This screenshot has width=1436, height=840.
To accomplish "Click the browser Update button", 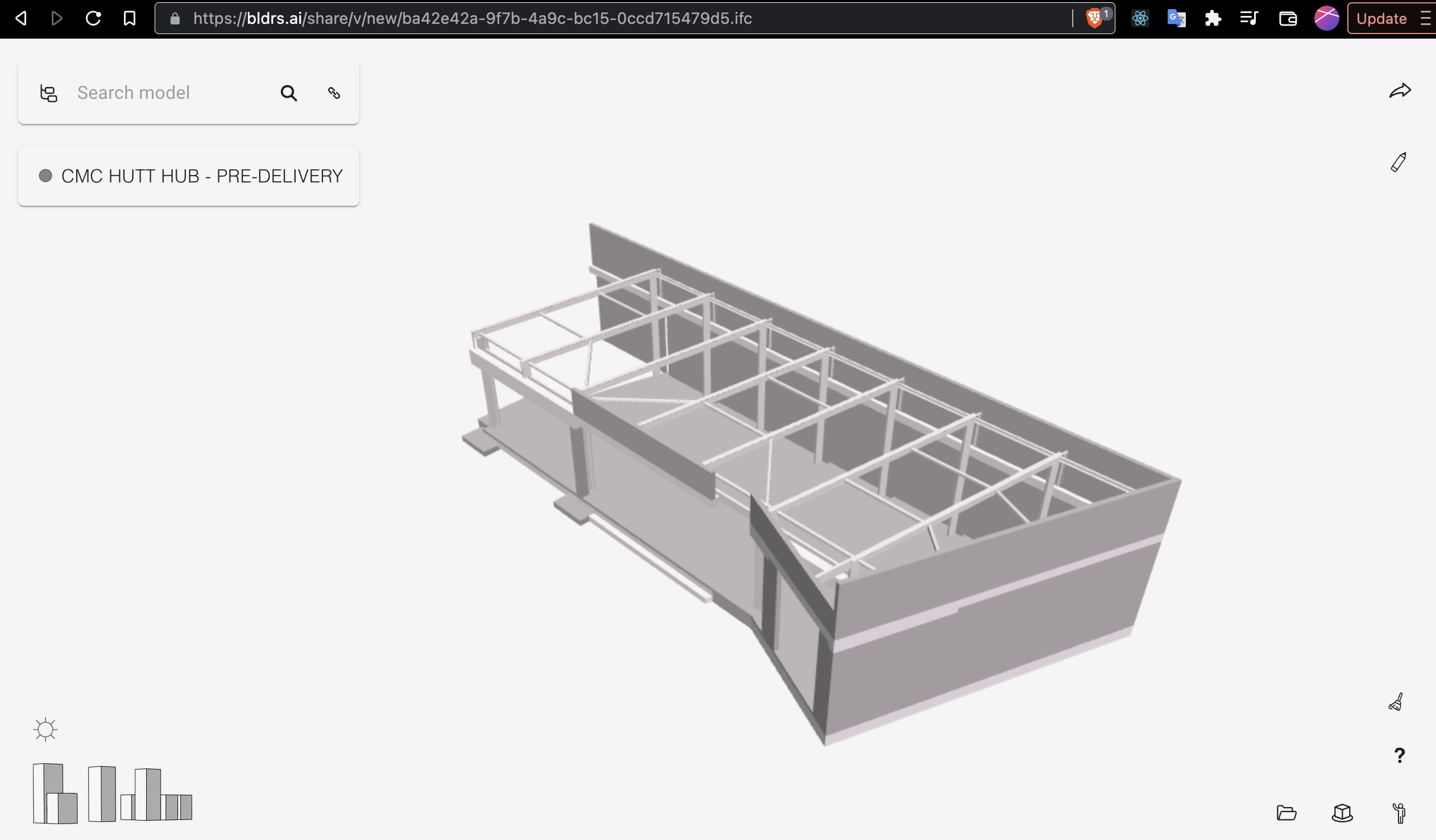I will pos(1381,19).
